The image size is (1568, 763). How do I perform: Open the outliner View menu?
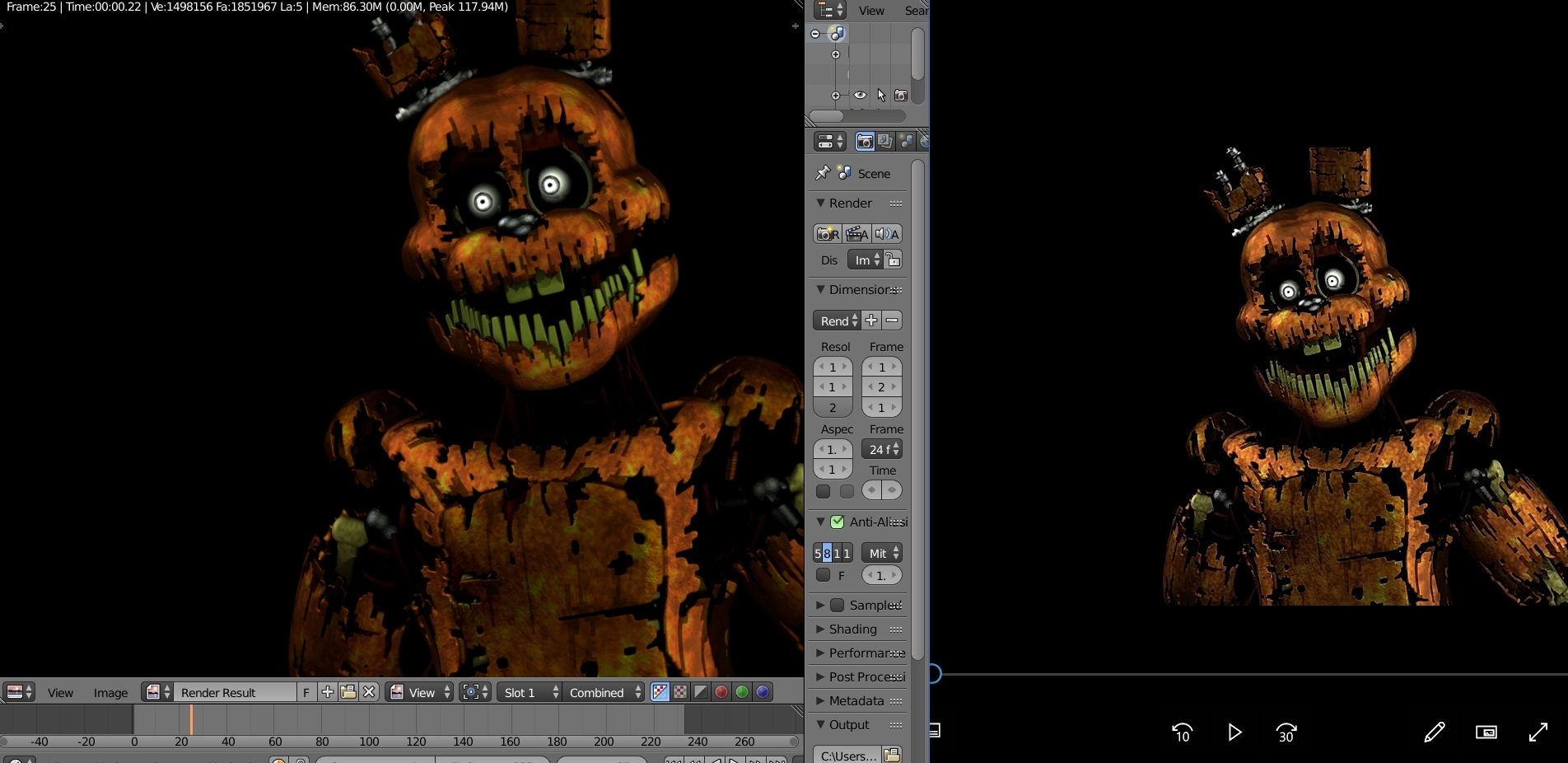[x=871, y=11]
